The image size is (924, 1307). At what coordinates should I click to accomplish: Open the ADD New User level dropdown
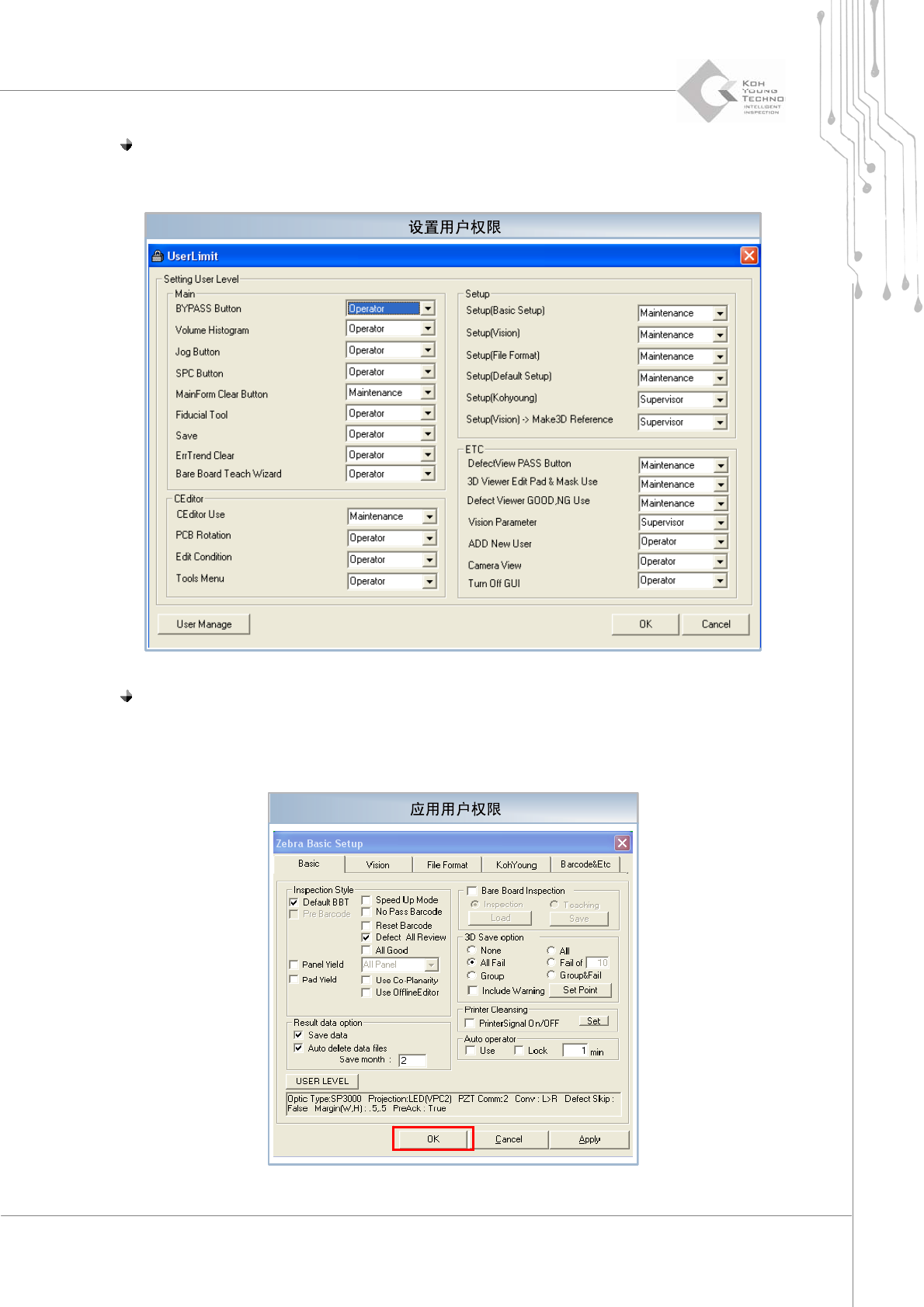721,541
